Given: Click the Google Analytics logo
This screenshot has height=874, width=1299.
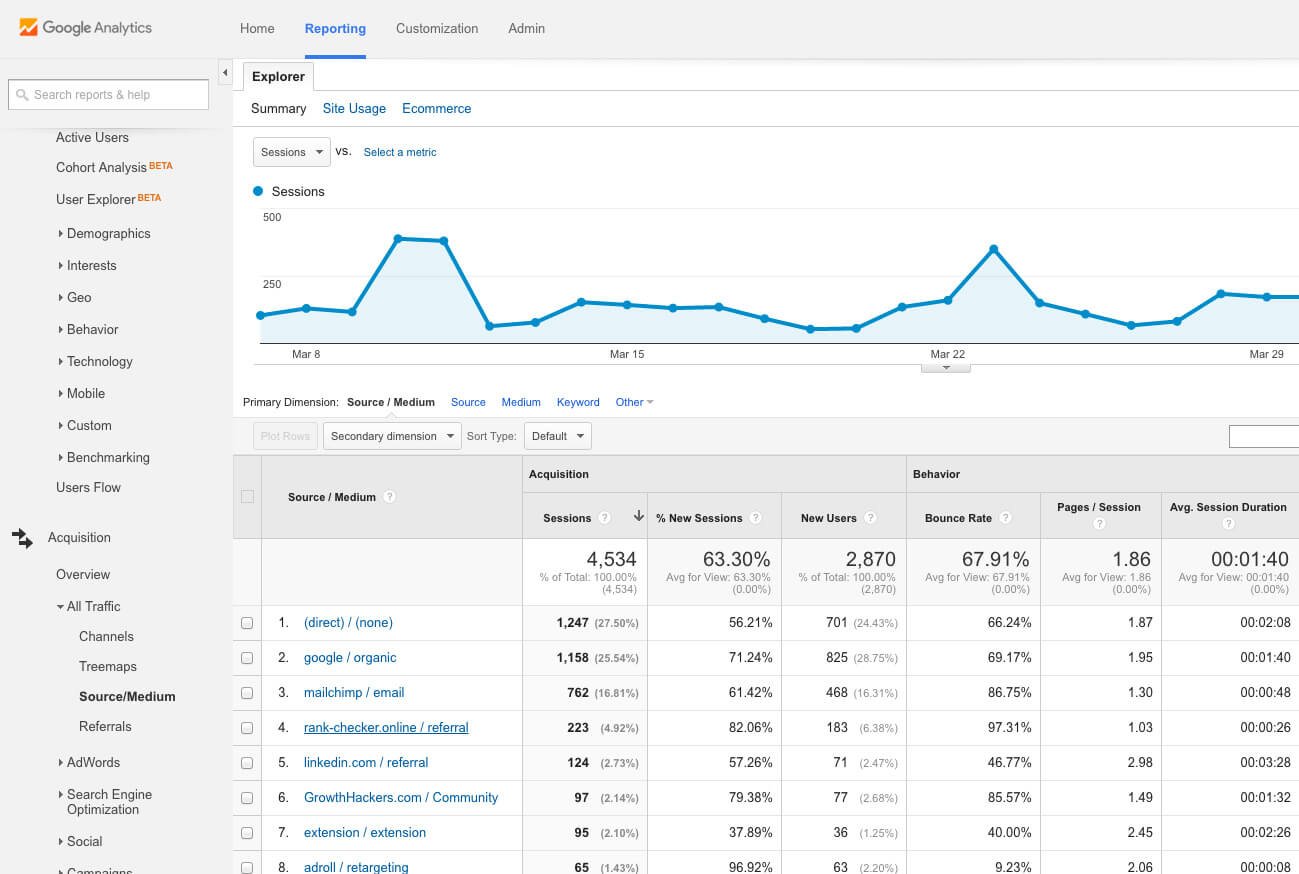Looking at the screenshot, I should (x=85, y=28).
